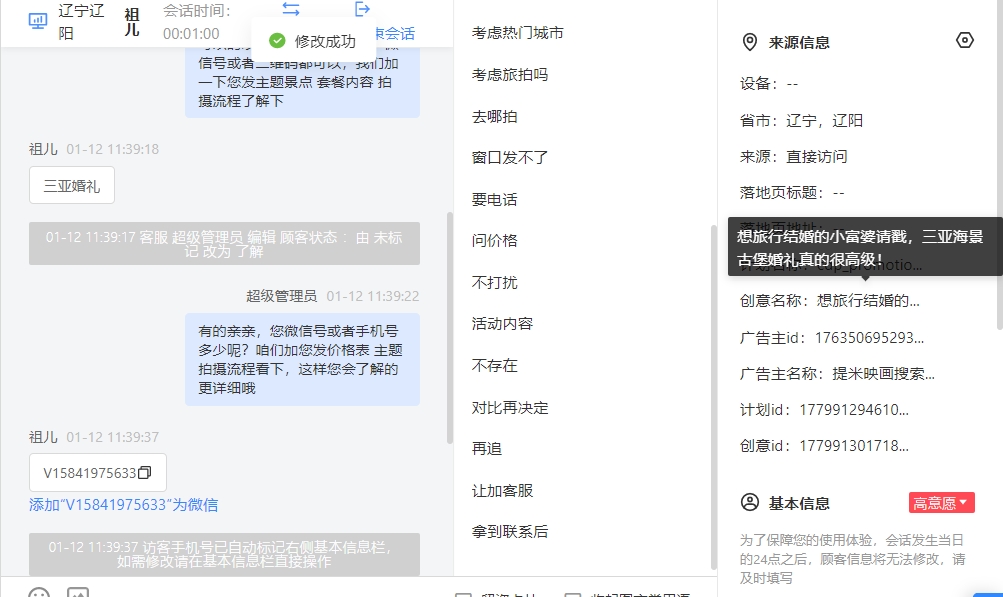The image size is (1003, 597).
Task: Open the 高意愿 intention dropdown
Action: [942, 503]
